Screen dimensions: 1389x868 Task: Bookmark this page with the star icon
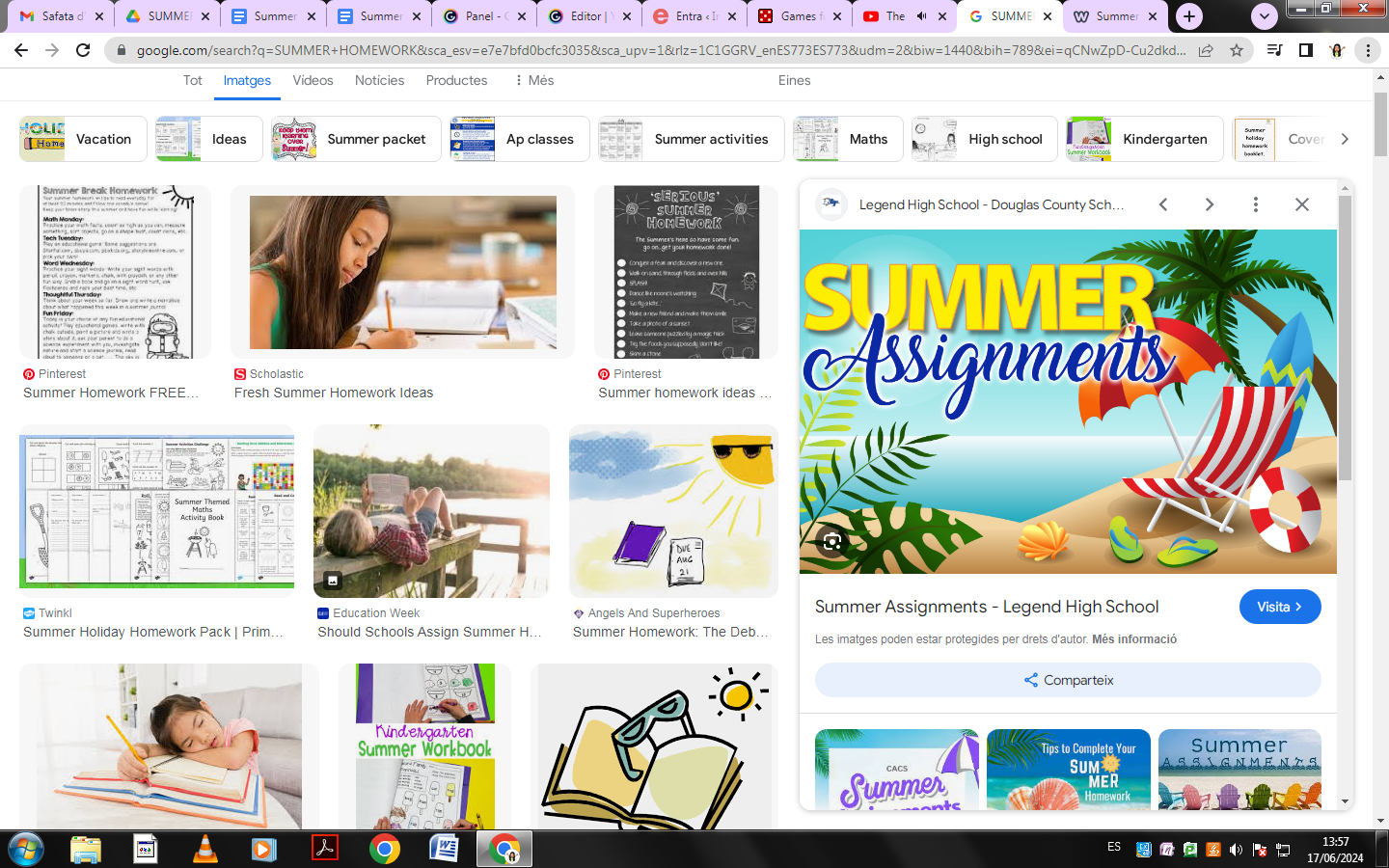point(1237,50)
